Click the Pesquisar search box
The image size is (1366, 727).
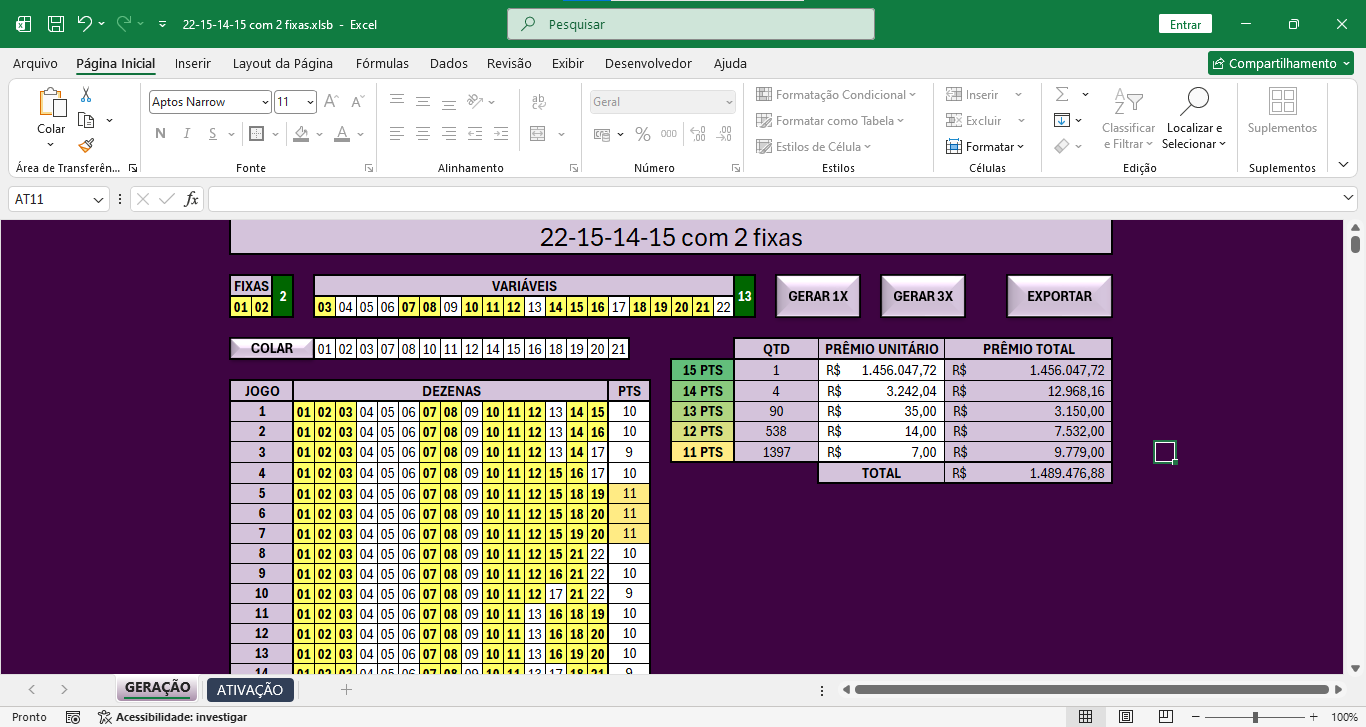[x=691, y=24]
